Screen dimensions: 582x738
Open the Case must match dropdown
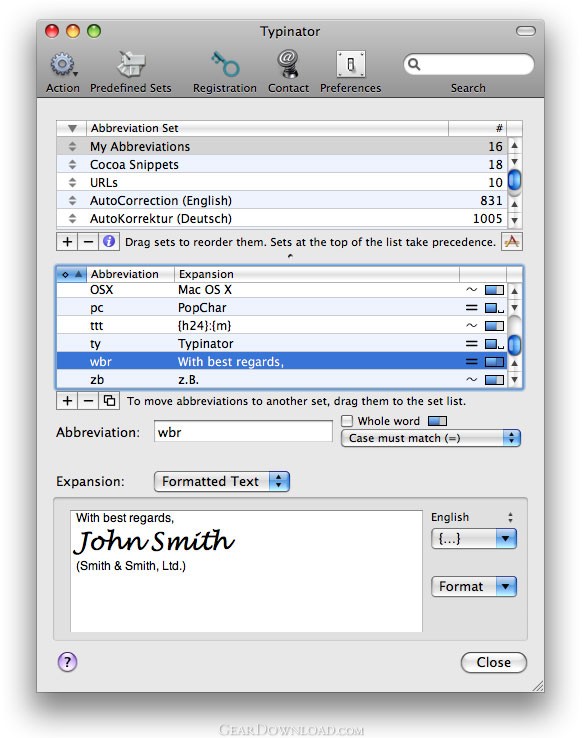click(431, 438)
